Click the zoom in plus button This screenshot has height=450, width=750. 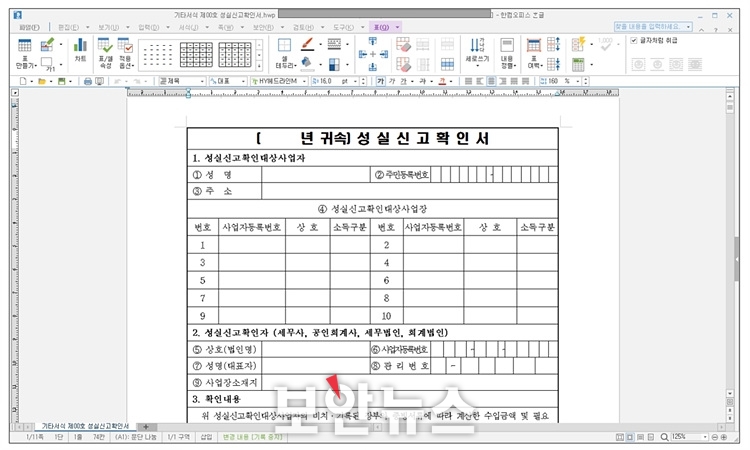tap(724, 437)
